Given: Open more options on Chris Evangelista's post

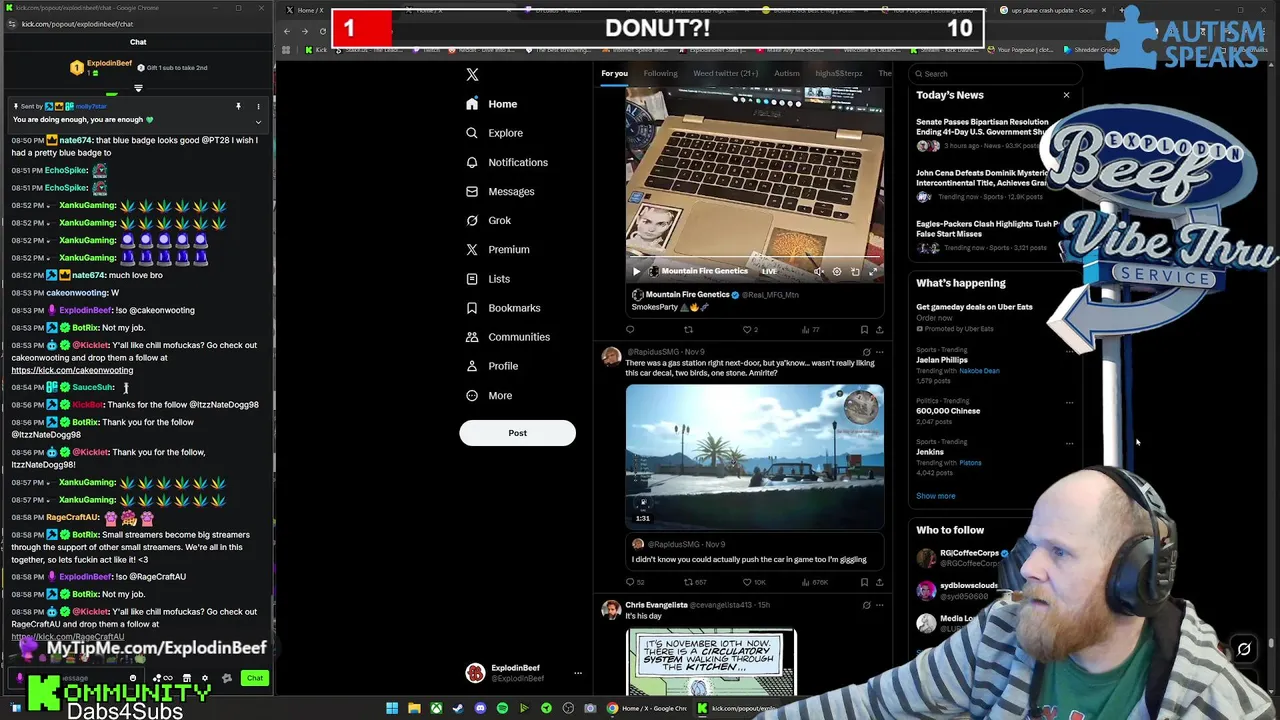Looking at the screenshot, I should [x=879, y=605].
